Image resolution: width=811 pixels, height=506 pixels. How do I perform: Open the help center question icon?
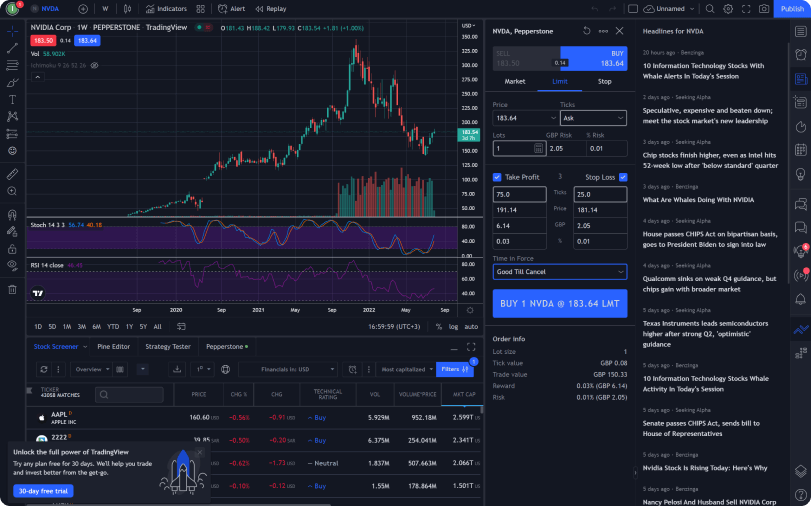tap(801, 494)
